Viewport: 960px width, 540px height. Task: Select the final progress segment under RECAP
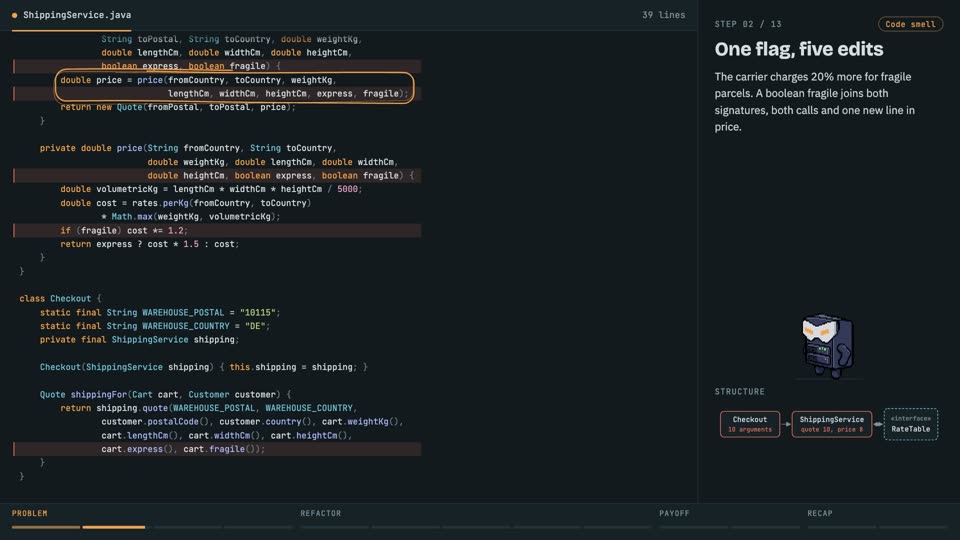point(913,527)
